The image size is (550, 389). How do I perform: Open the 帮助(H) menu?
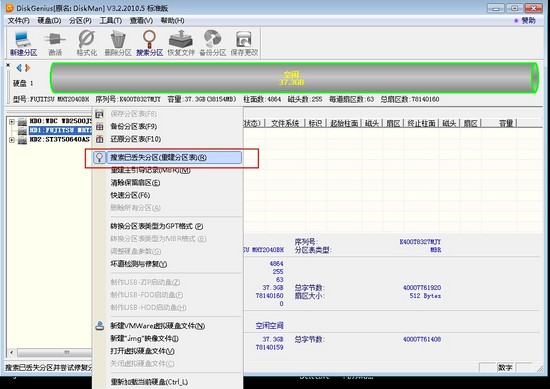point(173,21)
